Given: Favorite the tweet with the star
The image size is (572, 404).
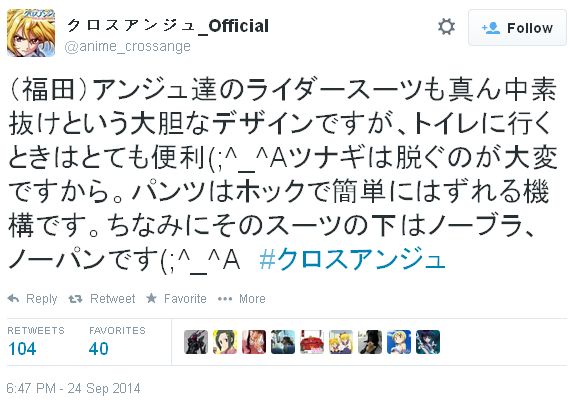Looking at the screenshot, I should point(176,299).
